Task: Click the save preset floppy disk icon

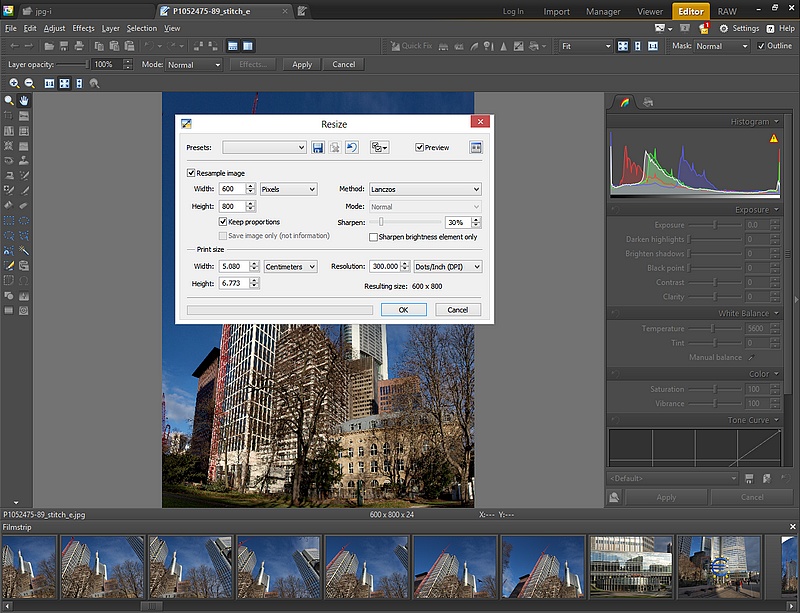Action: [x=318, y=148]
